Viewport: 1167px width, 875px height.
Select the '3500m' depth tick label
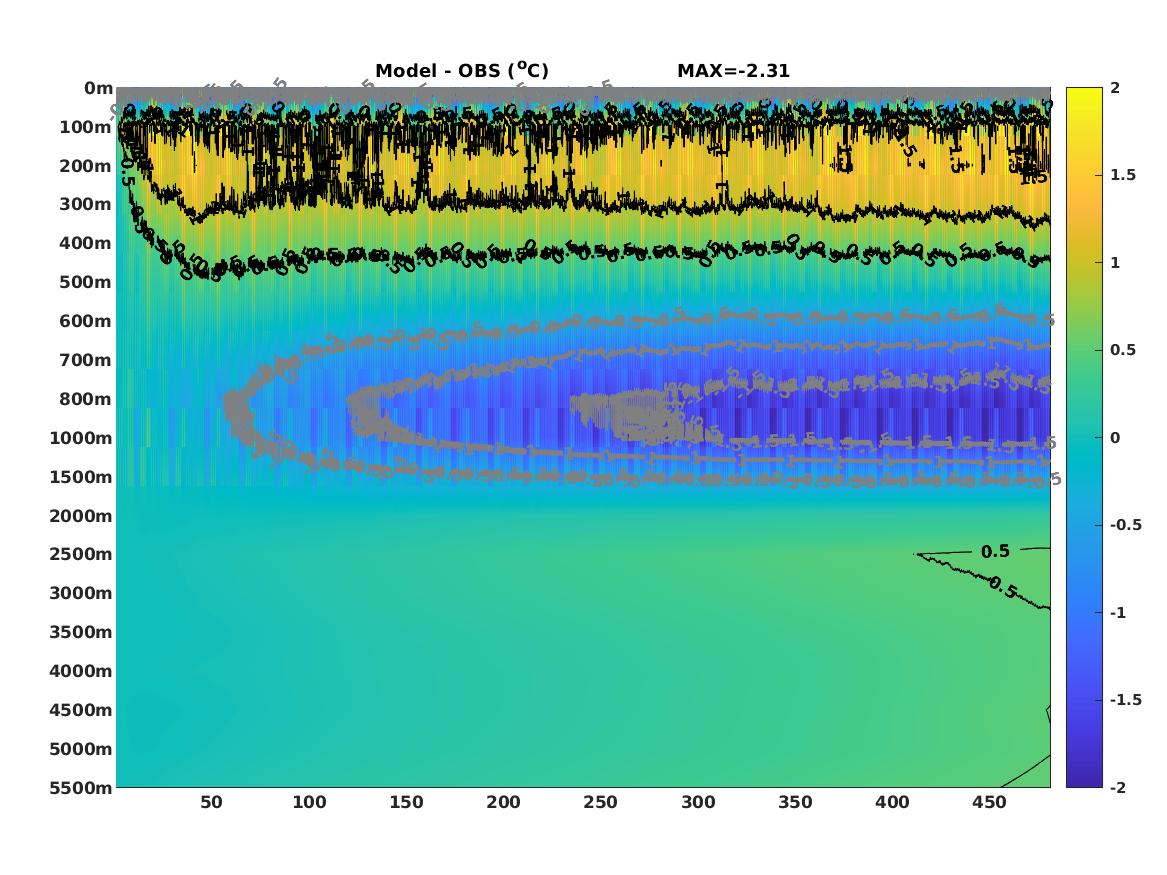point(81,632)
